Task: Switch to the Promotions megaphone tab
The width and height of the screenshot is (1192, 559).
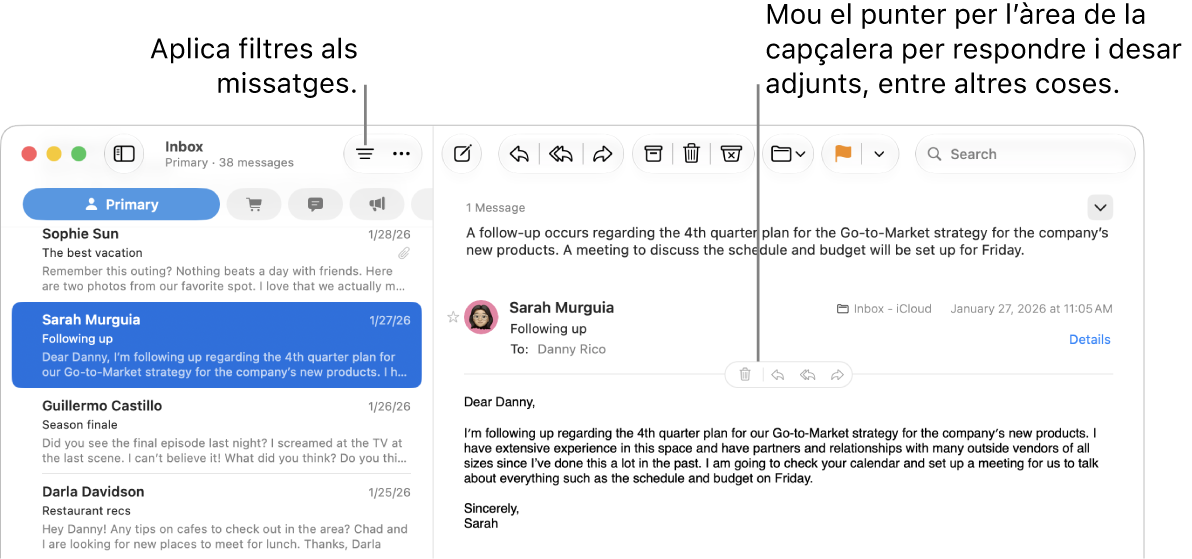Action: [377, 205]
